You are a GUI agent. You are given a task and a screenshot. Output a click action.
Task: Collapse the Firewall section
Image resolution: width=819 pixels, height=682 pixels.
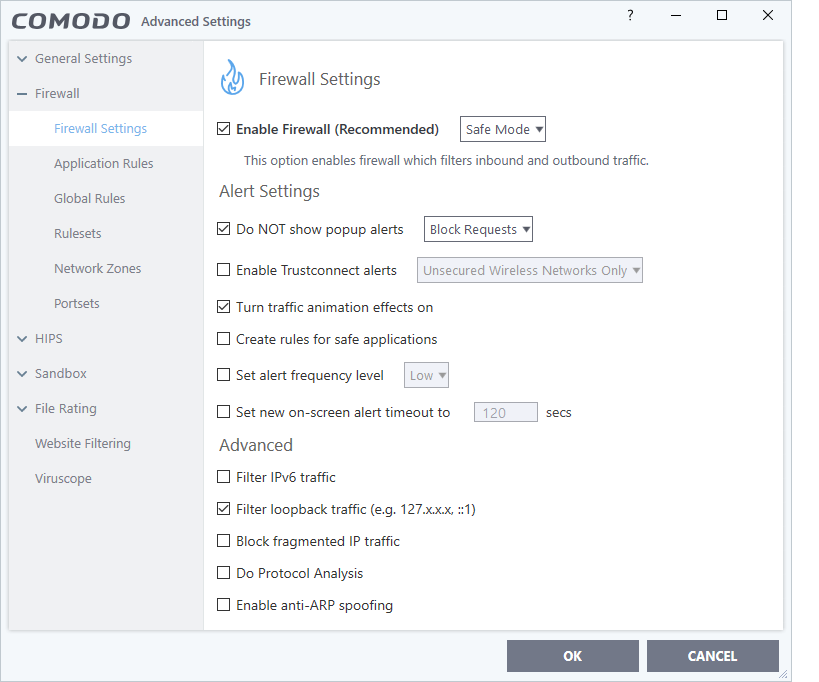[22, 94]
